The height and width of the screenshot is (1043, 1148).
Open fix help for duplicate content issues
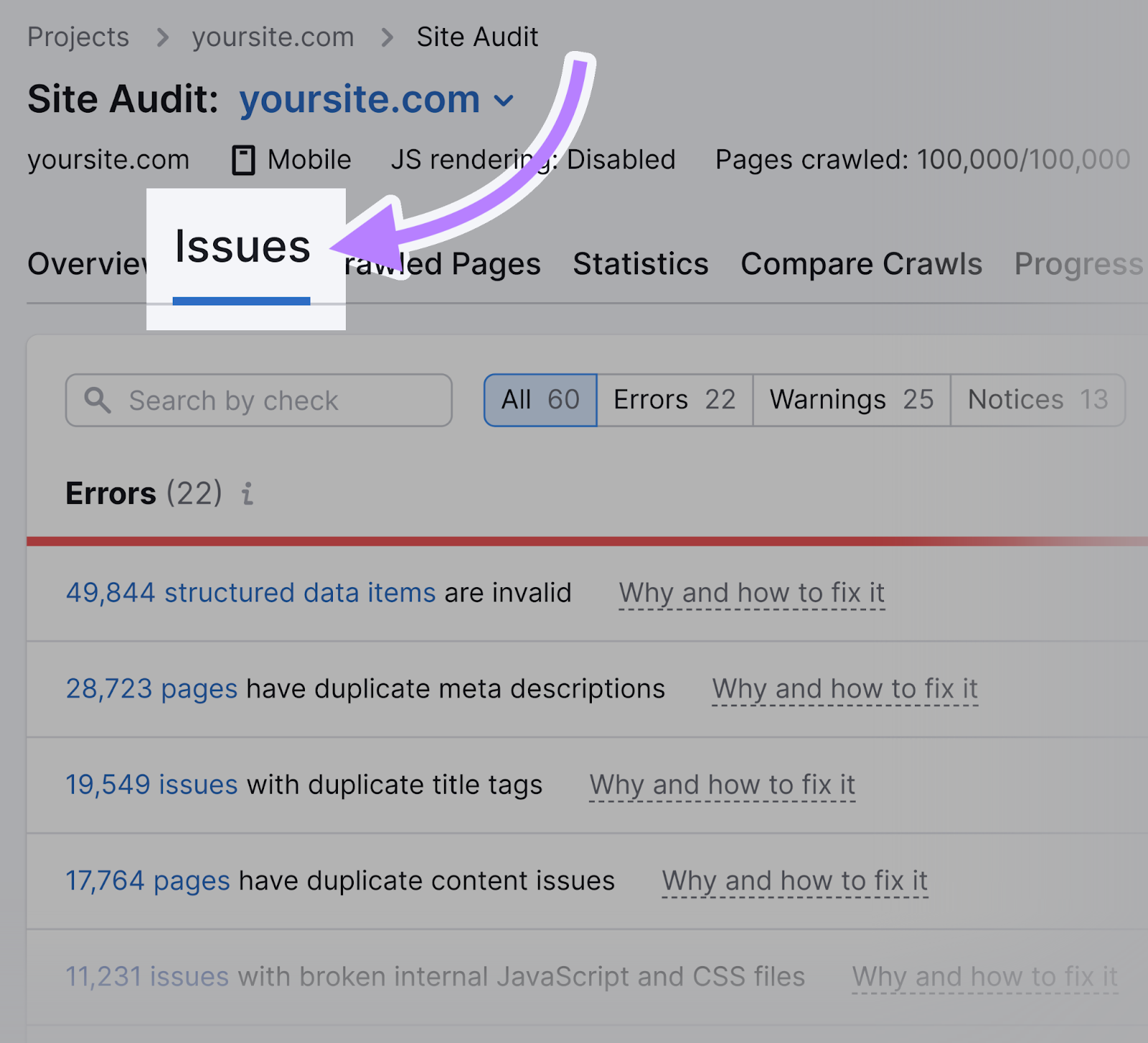[795, 881]
